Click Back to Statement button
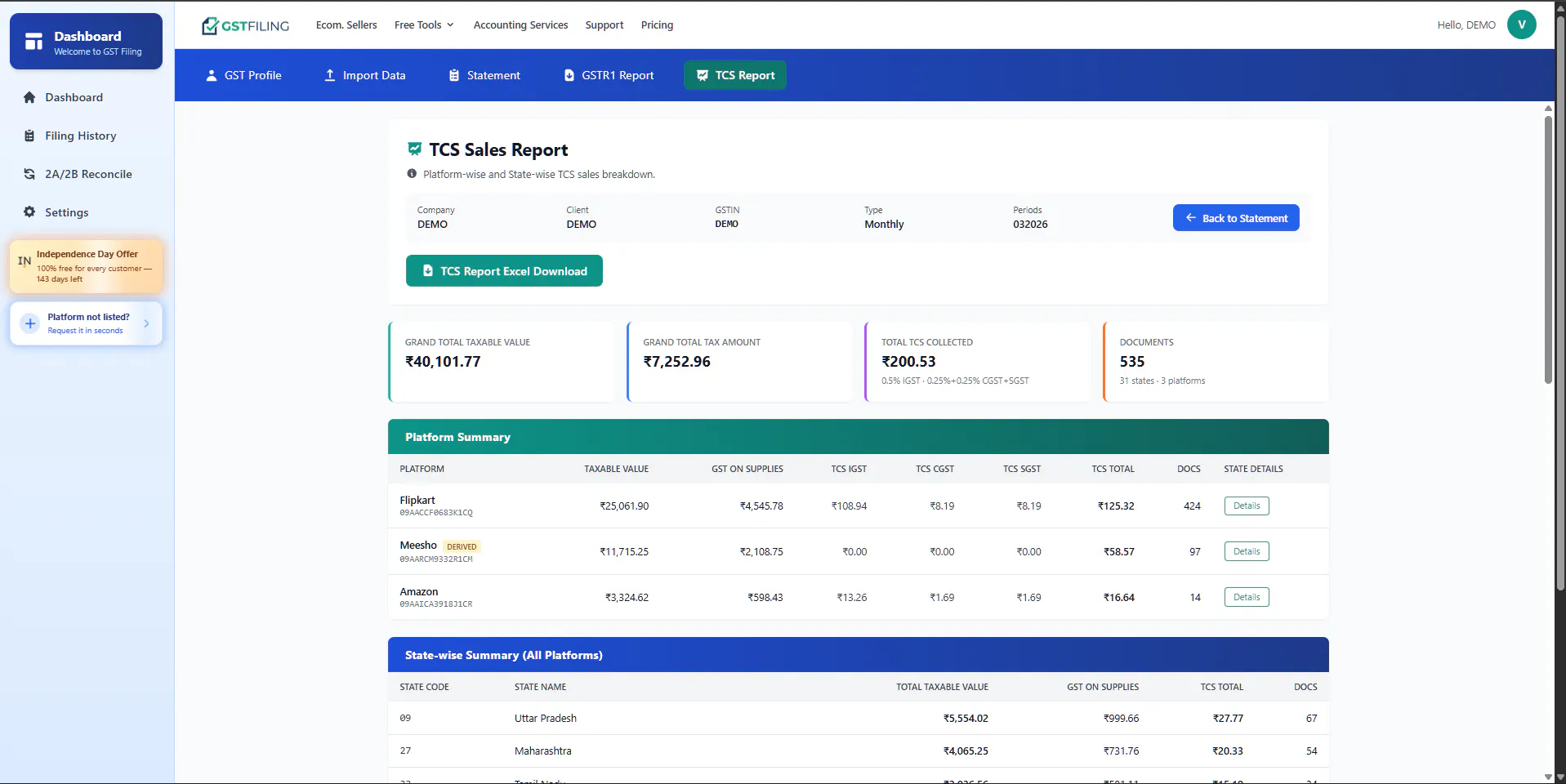This screenshot has height=784, width=1566. 1236,218
